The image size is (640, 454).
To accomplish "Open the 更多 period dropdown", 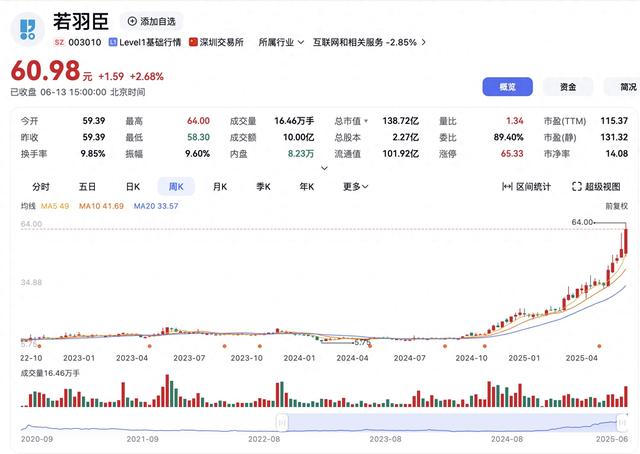I will coord(356,187).
